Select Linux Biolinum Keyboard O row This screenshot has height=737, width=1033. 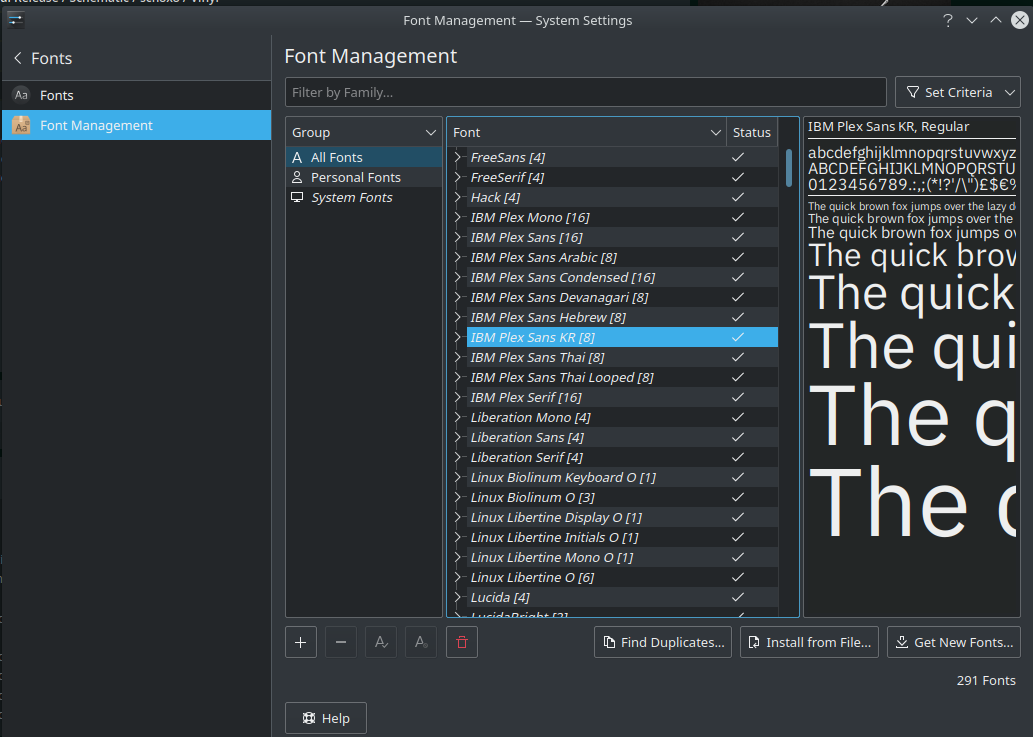pos(623,477)
